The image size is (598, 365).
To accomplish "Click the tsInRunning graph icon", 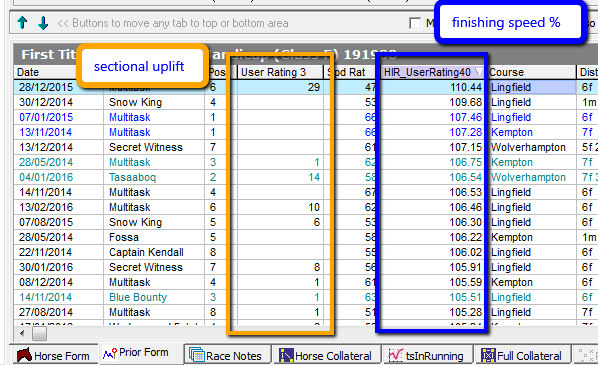I will pos(396,355).
